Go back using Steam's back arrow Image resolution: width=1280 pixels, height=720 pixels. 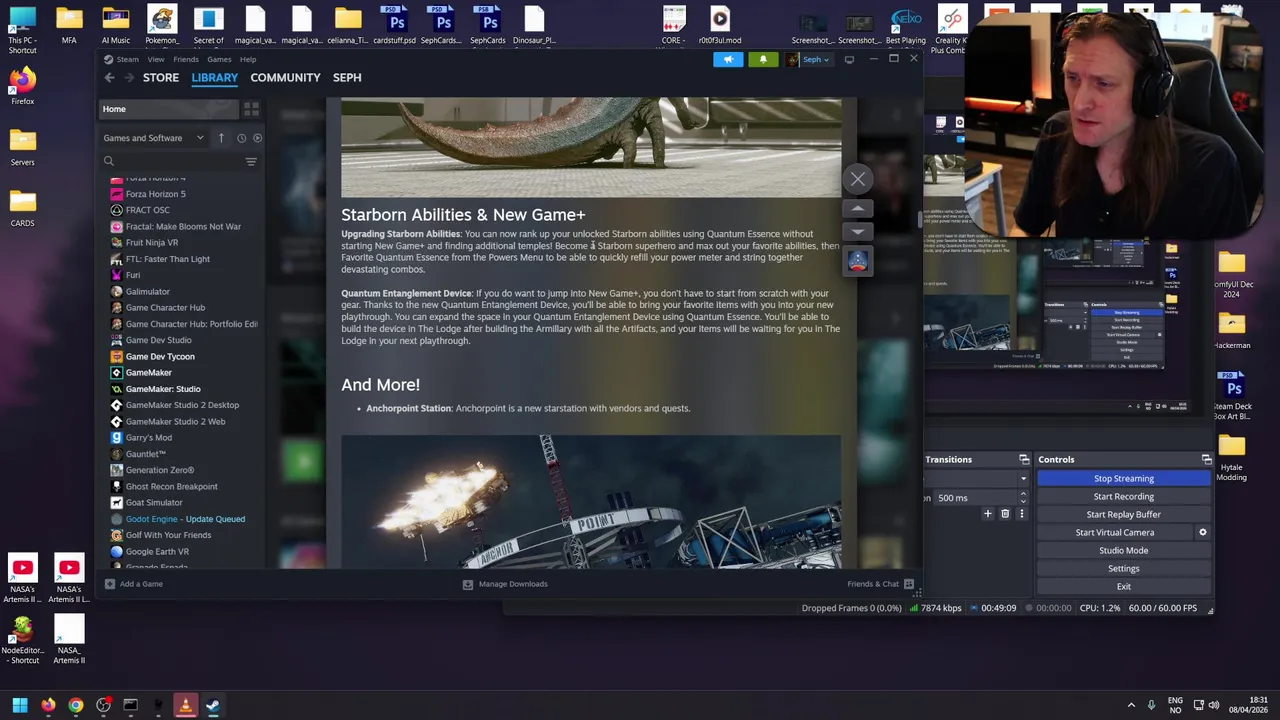point(110,77)
